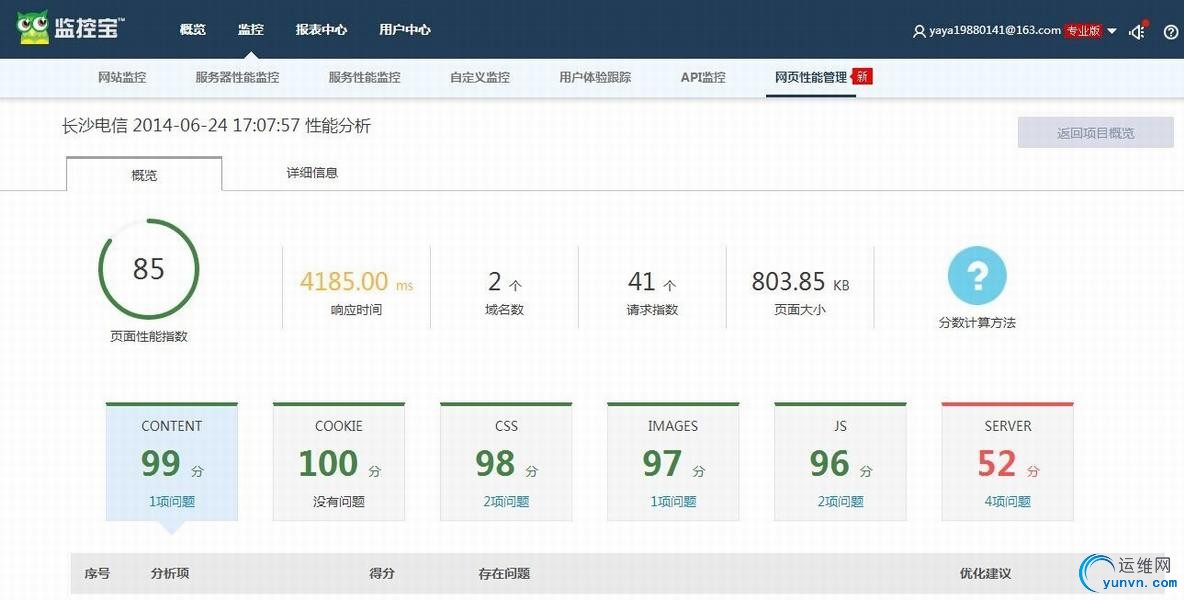Open the help question mark icon in header
The image size is (1184, 600).
click(1170, 32)
